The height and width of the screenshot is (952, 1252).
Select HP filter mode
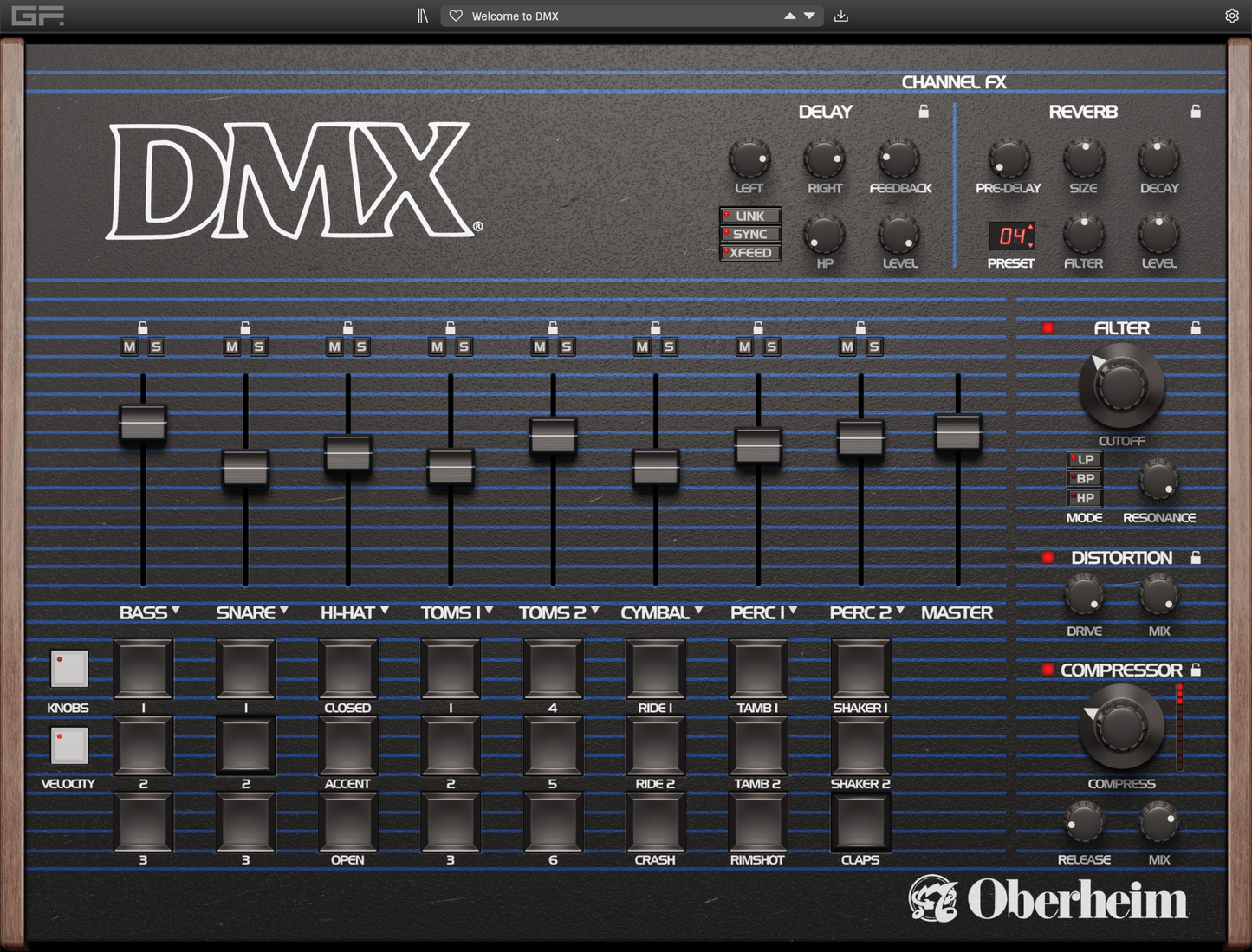tap(1083, 498)
